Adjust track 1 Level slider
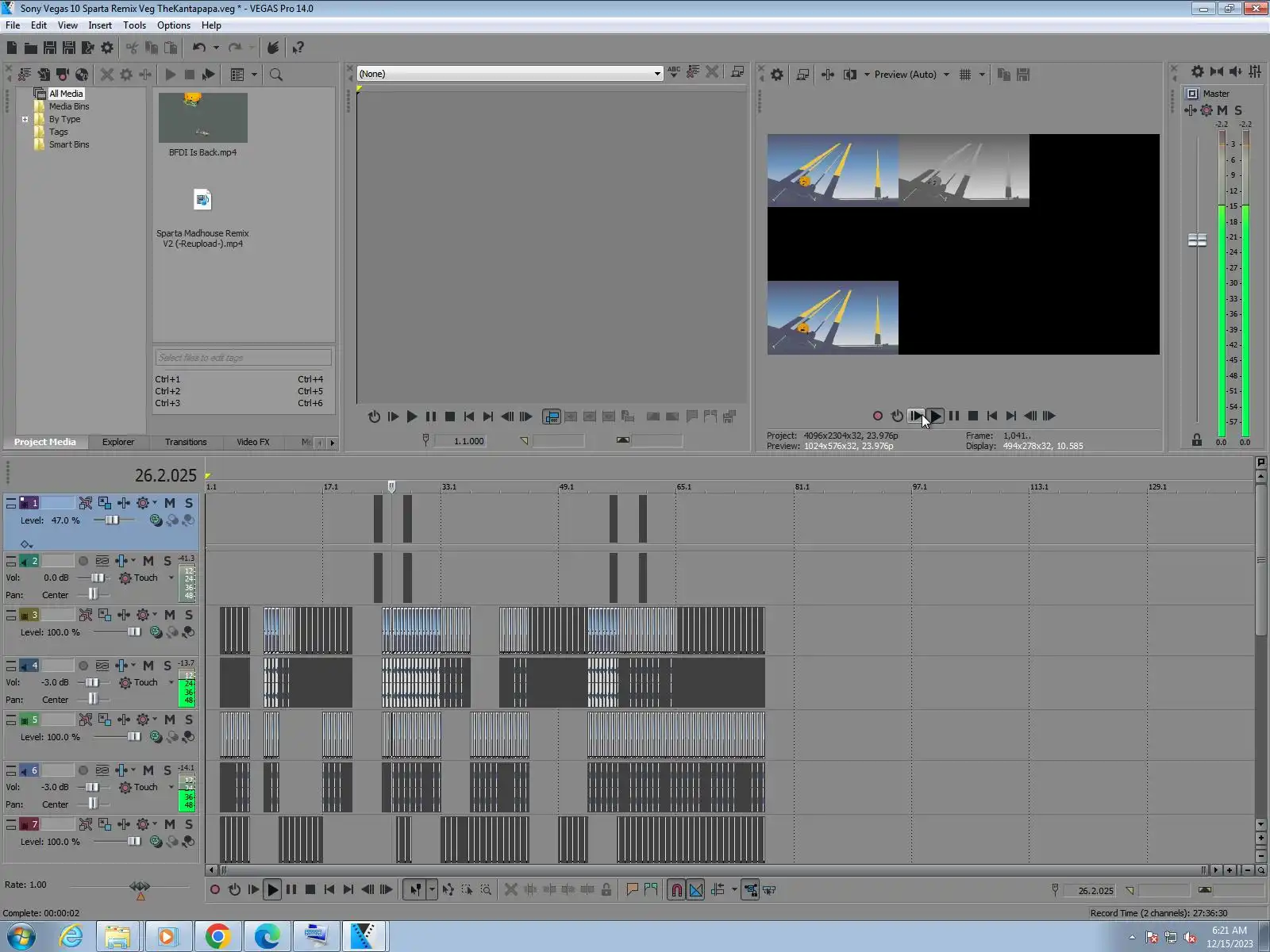The width and height of the screenshot is (1270, 952). [x=112, y=520]
